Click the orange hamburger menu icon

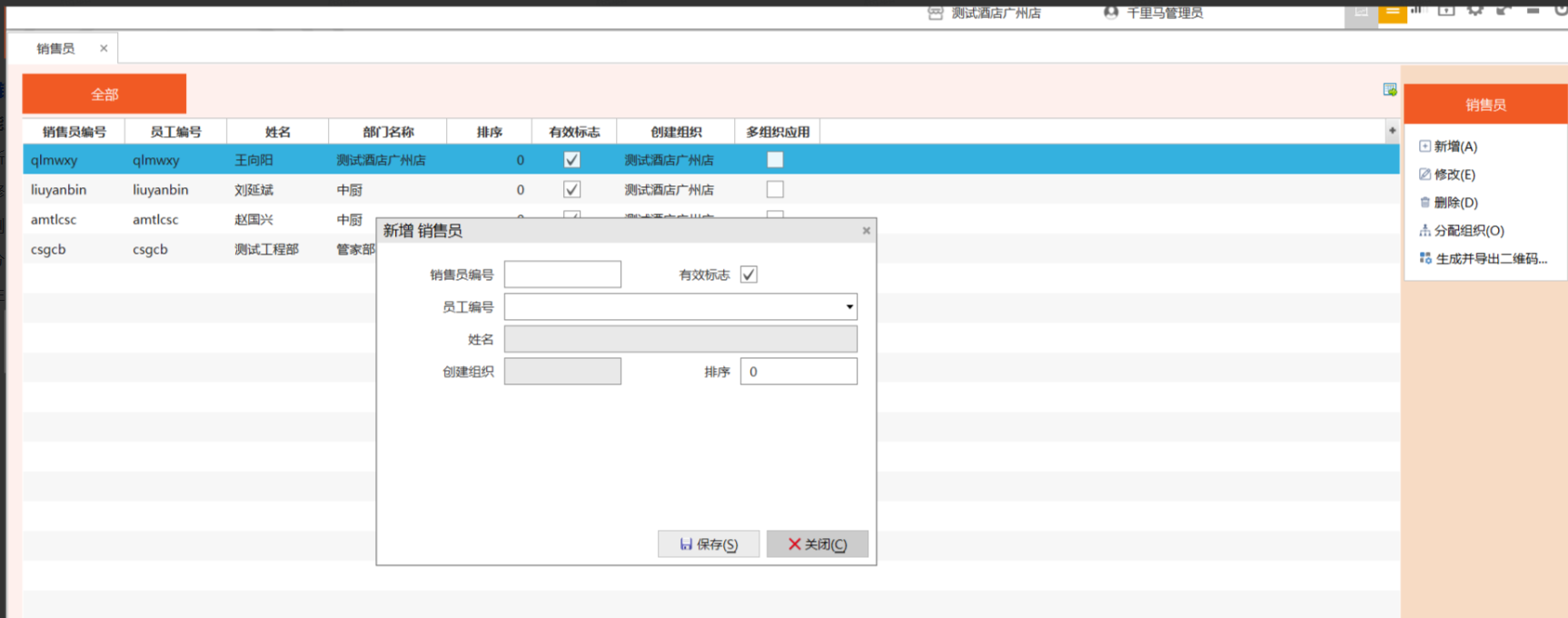(x=1392, y=12)
